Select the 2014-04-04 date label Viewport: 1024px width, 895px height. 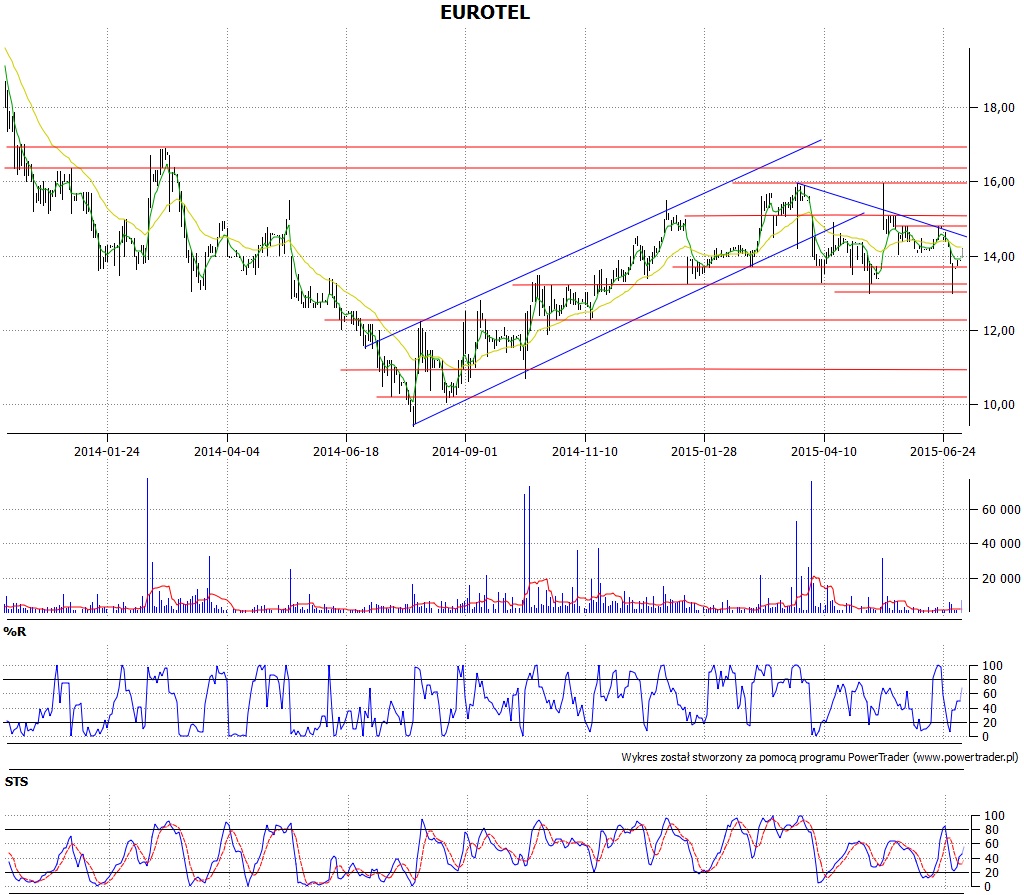click(227, 451)
